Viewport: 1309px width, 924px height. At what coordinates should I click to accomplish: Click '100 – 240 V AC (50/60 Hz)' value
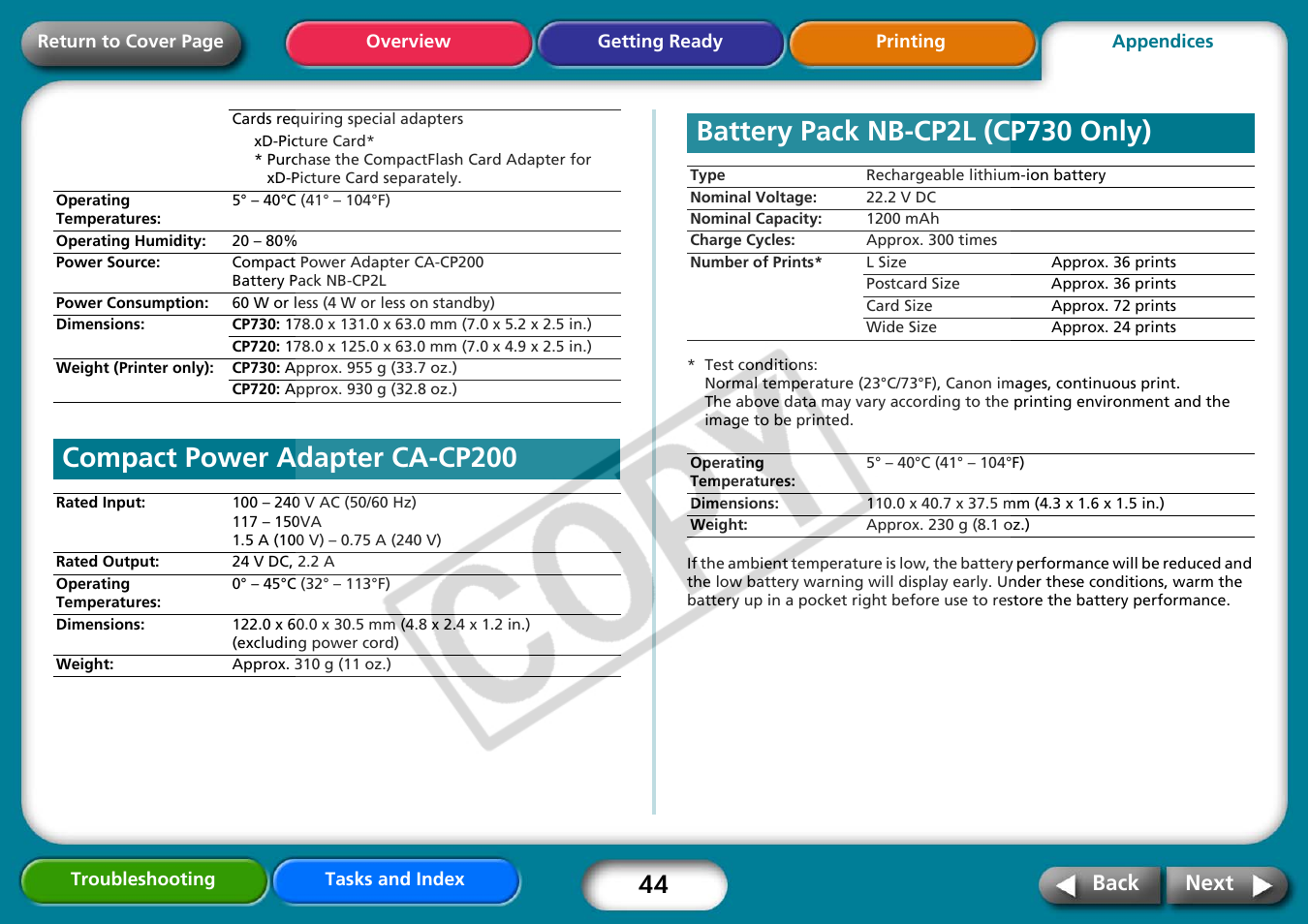(324, 503)
